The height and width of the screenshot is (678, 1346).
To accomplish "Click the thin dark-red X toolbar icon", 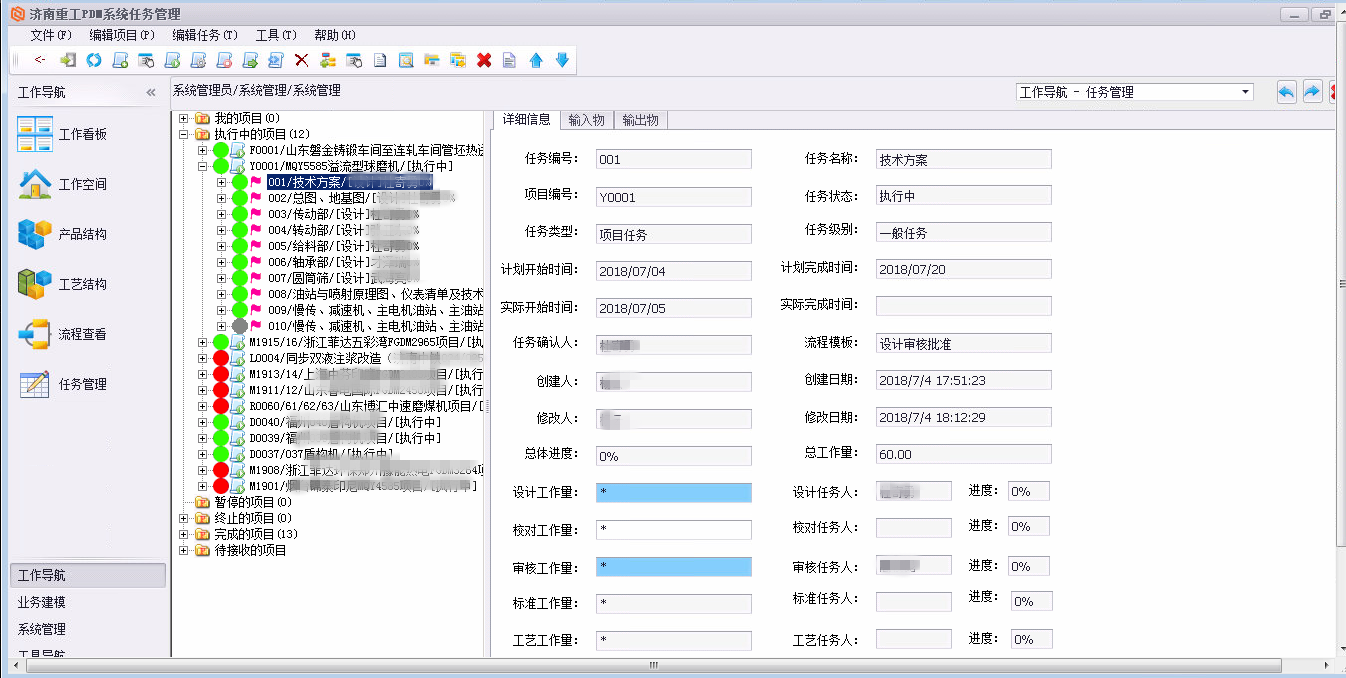I will point(301,60).
